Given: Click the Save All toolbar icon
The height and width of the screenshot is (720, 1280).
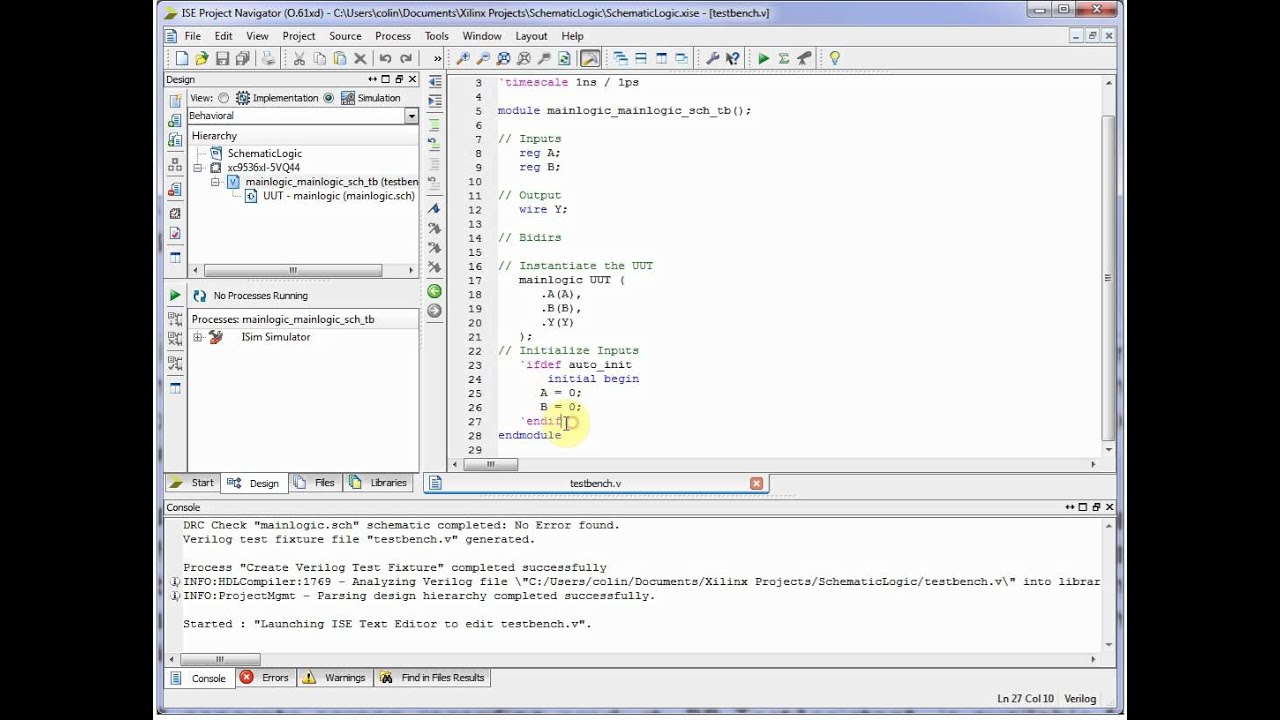Looking at the screenshot, I should [x=242, y=59].
